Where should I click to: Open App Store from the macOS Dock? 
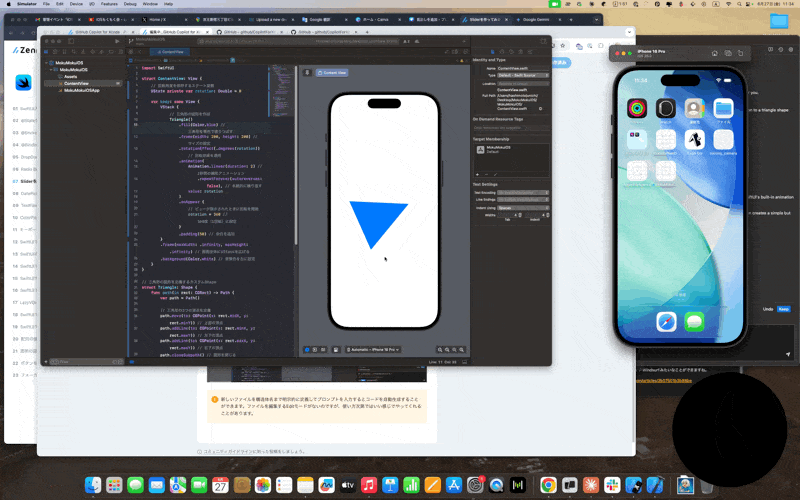(x=454, y=485)
